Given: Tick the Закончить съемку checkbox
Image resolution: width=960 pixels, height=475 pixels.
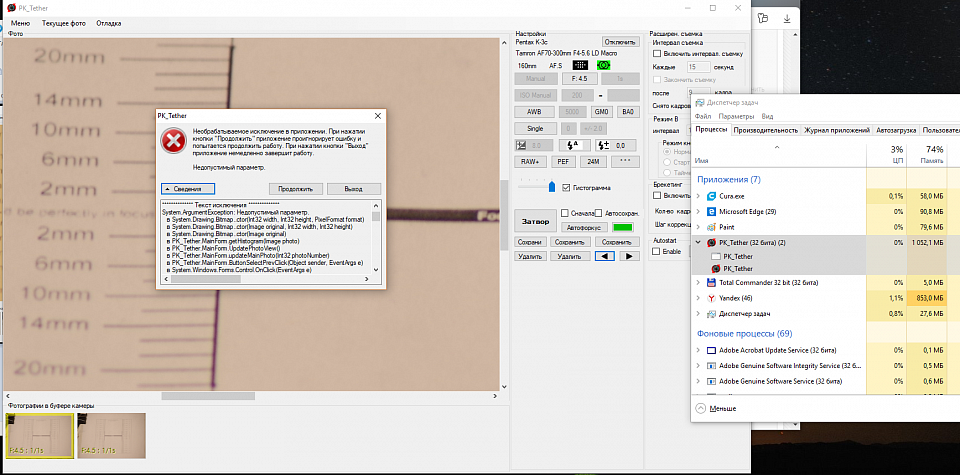Looking at the screenshot, I should point(657,80).
